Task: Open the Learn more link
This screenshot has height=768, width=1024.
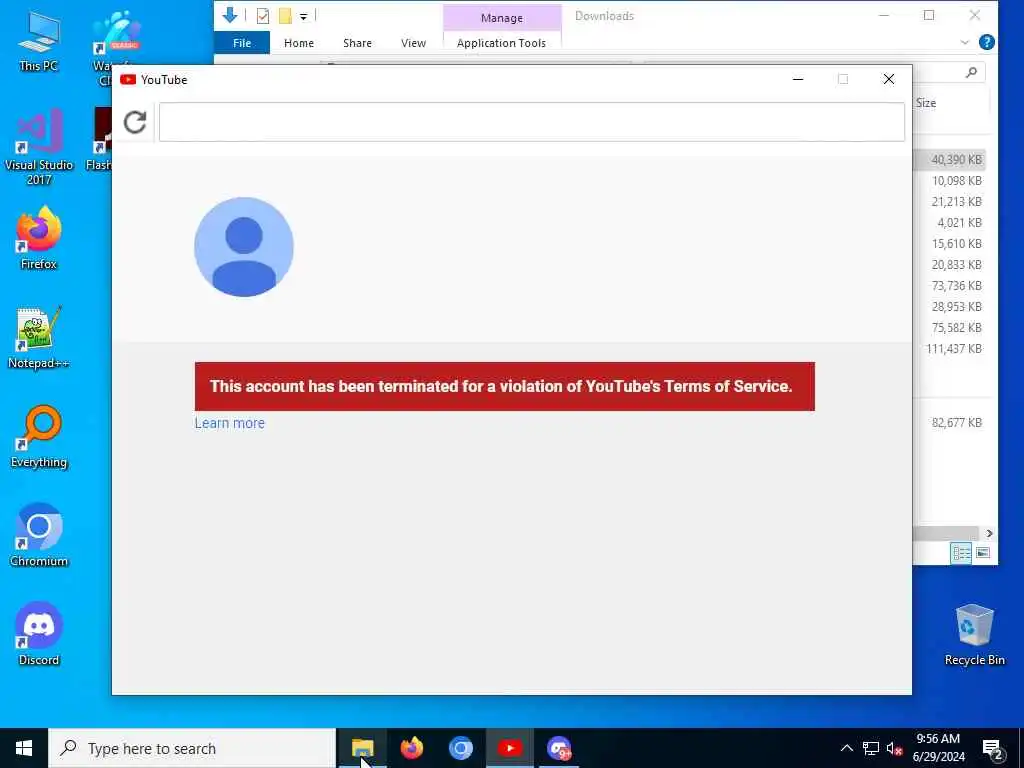Action: (229, 423)
